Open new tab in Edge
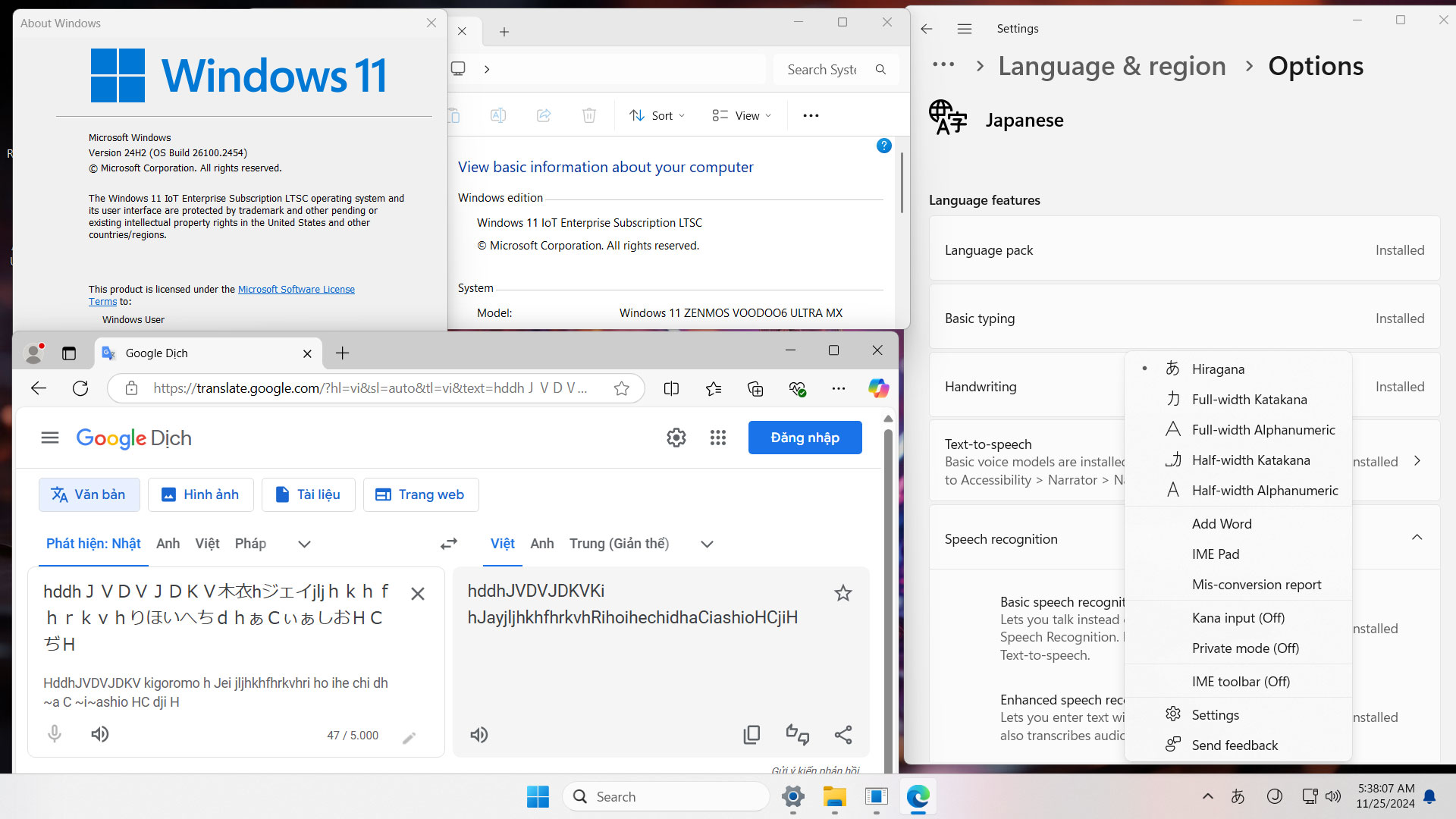This screenshot has height=819, width=1456. [x=343, y=353]
